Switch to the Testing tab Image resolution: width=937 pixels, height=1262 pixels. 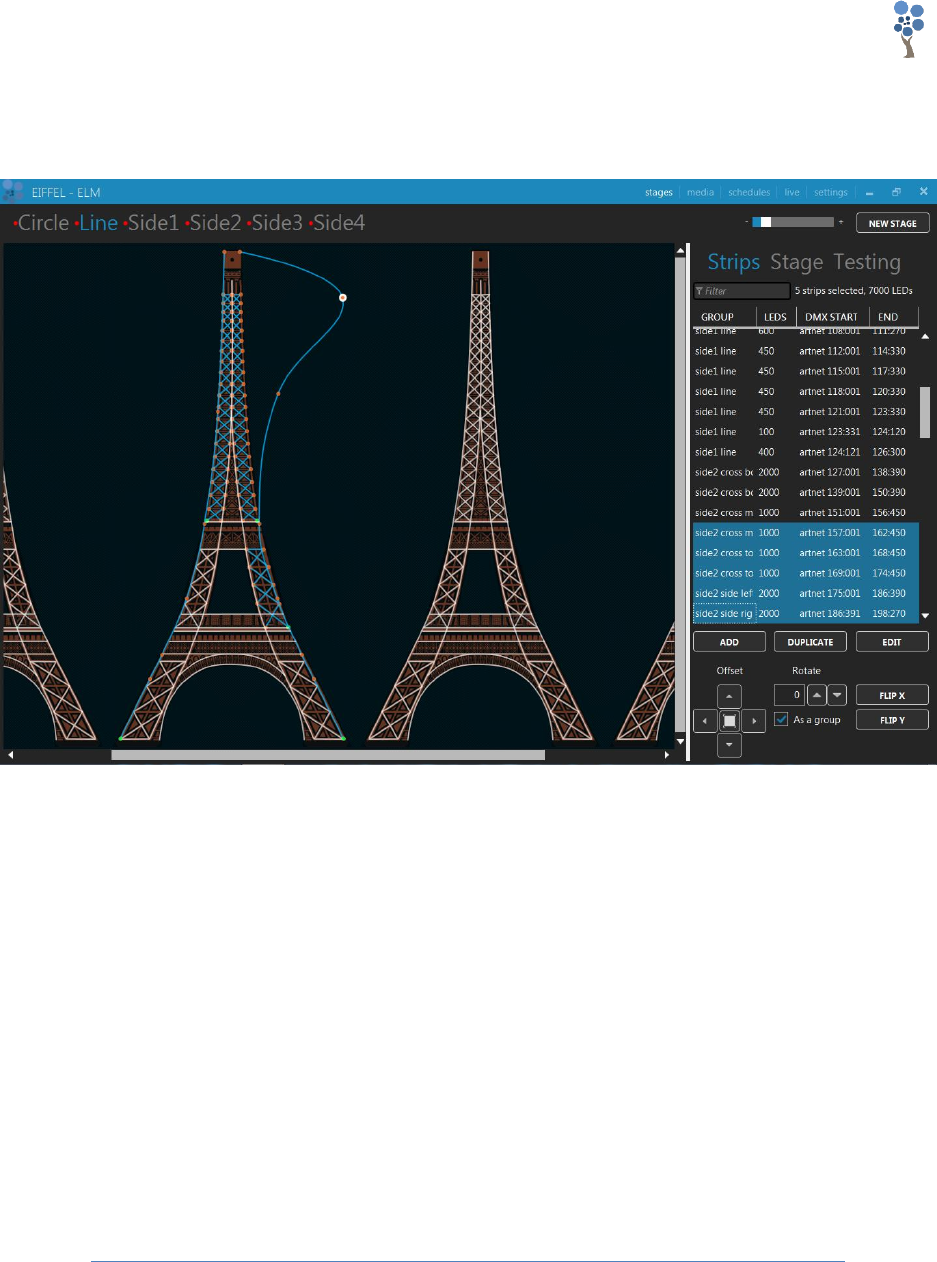click(867, 262)
